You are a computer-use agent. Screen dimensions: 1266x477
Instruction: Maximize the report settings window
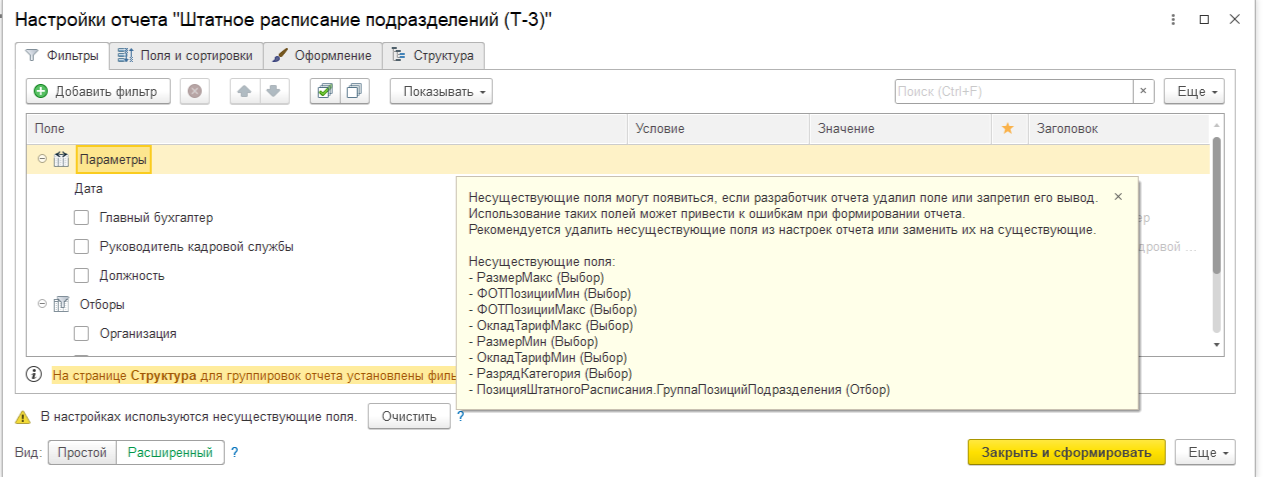coord(1205,20)
